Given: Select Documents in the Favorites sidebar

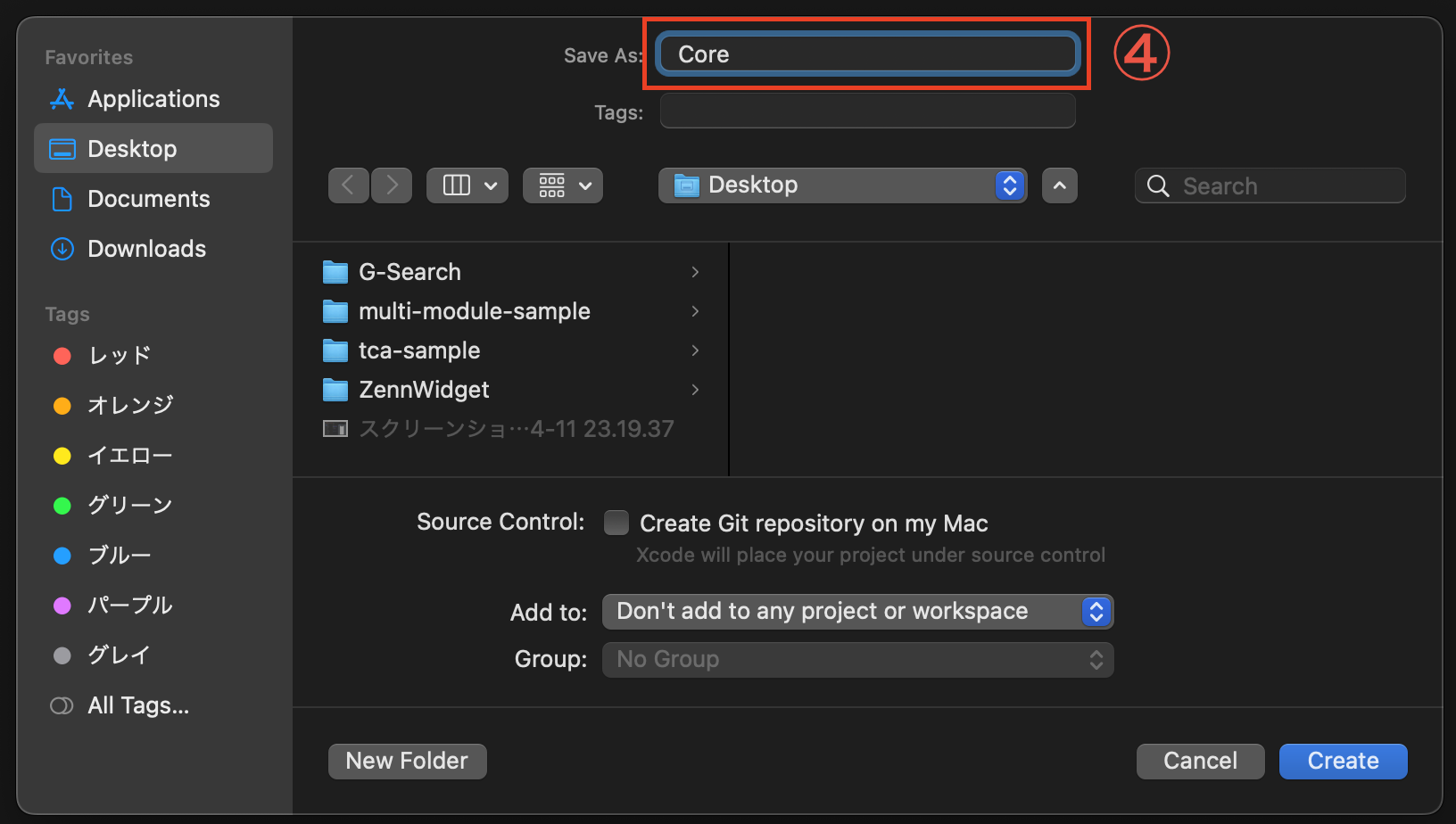Looking at the screenshot, I should tap(148, 199).
